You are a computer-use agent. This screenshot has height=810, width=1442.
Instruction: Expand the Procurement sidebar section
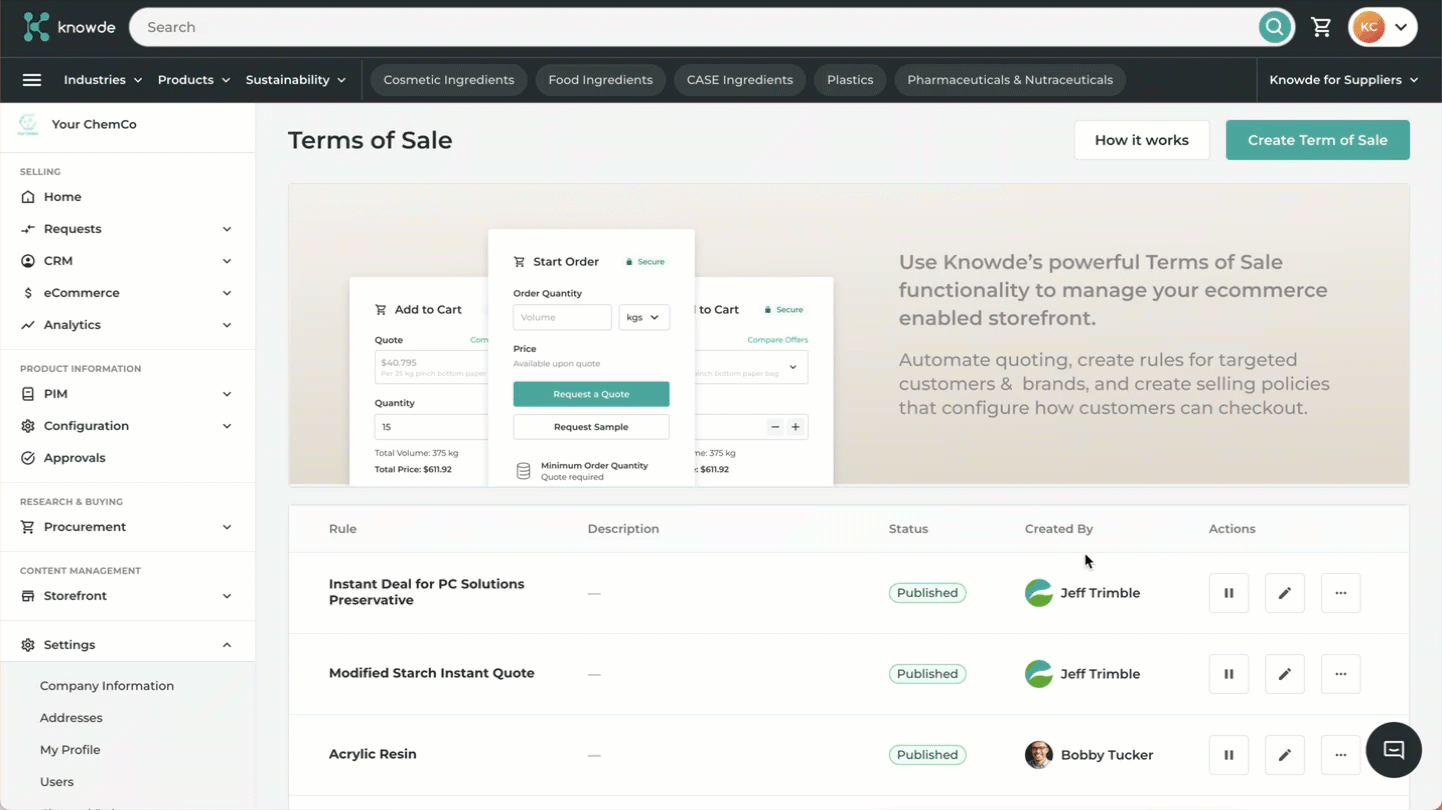tap(227, 527)
